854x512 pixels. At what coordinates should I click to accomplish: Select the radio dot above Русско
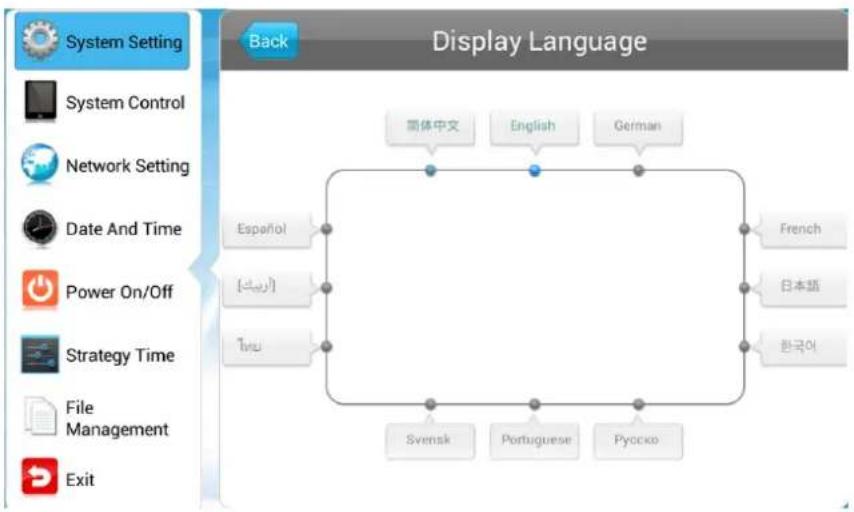pos(639,404)
